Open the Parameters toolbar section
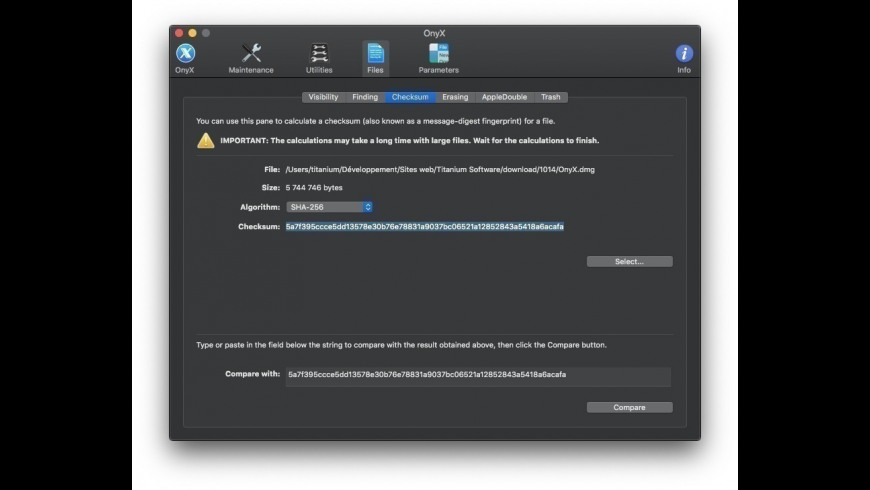Screen dimensions: 870x490 tap(438, 58)
